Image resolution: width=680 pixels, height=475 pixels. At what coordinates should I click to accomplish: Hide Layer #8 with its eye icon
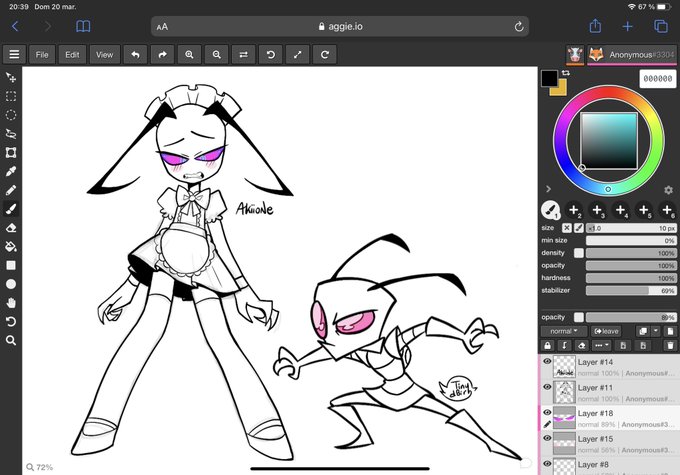coord(547,463)
